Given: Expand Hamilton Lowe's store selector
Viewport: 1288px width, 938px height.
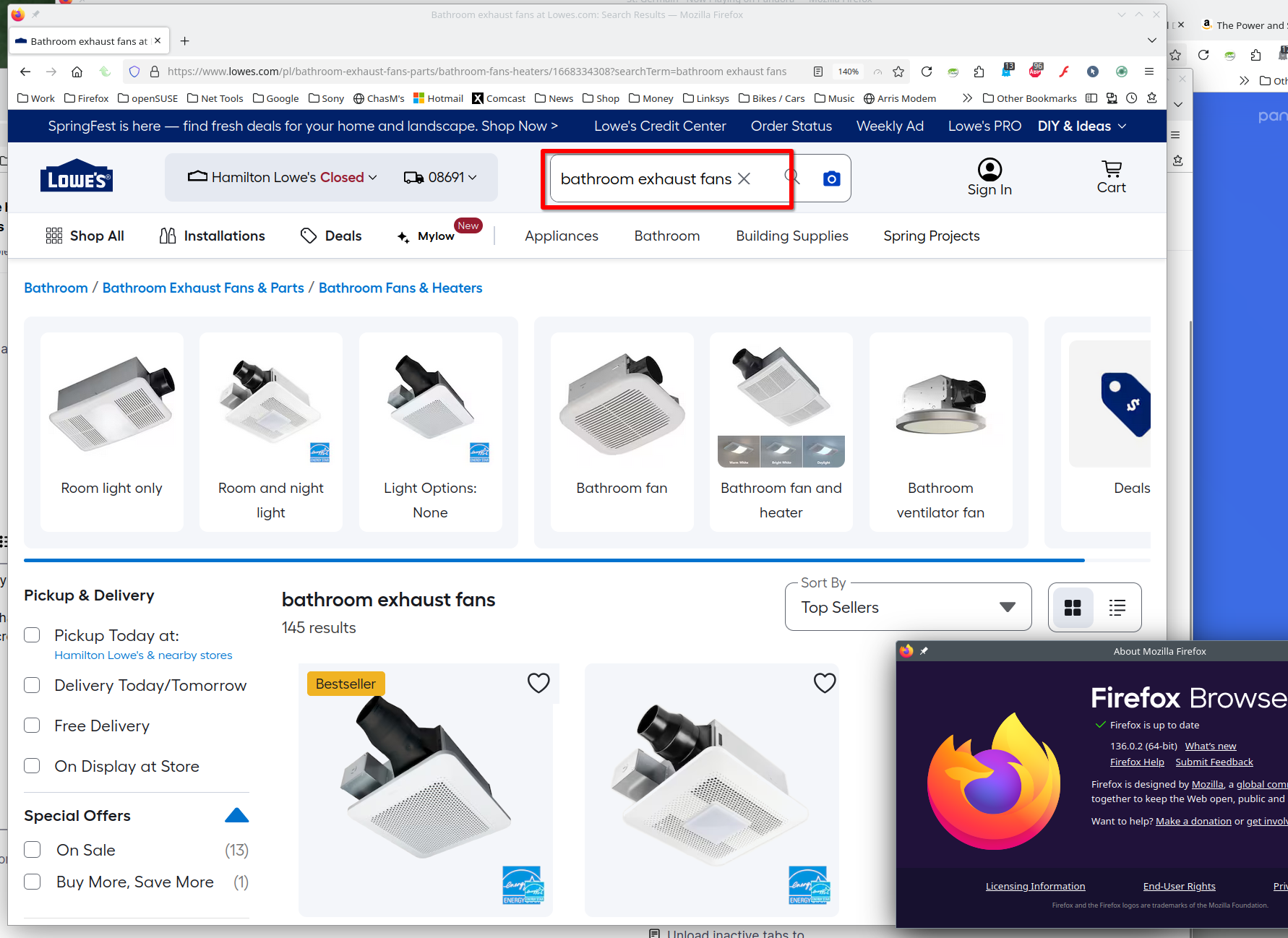Looking at the screenshot, I should click(x=283, y=177).
